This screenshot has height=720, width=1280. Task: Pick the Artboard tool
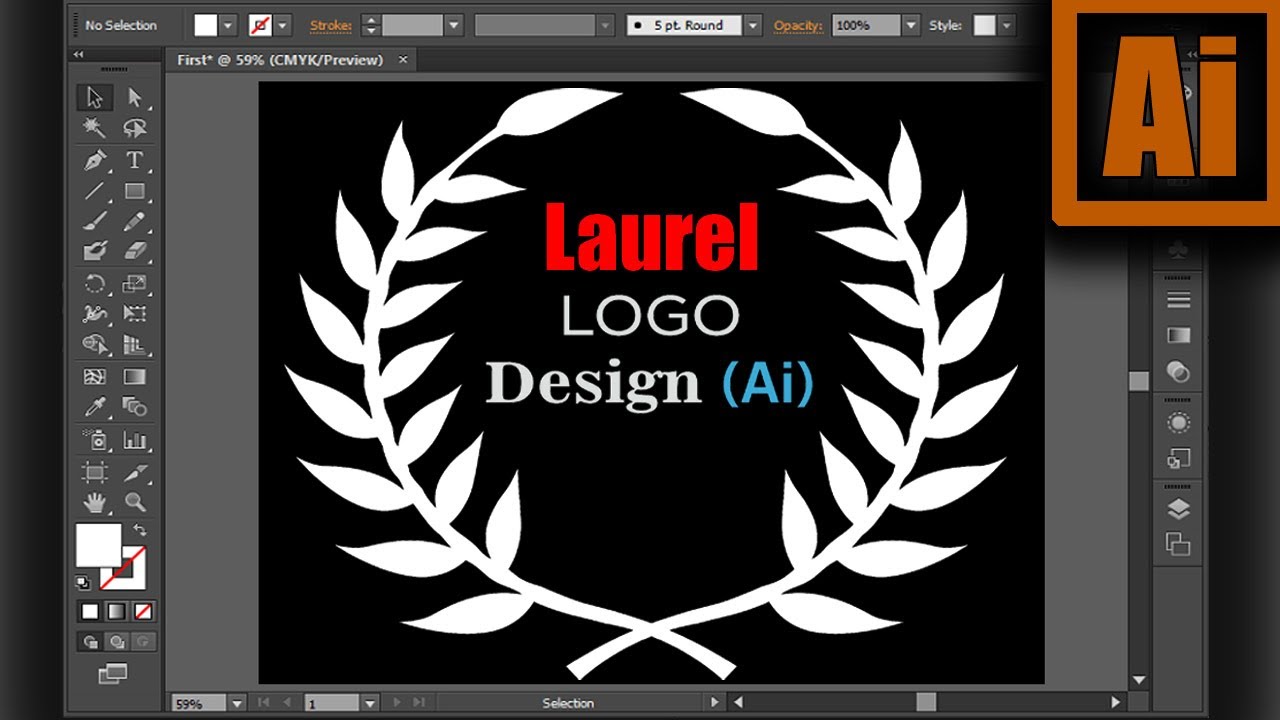click(x=95, y=472)
